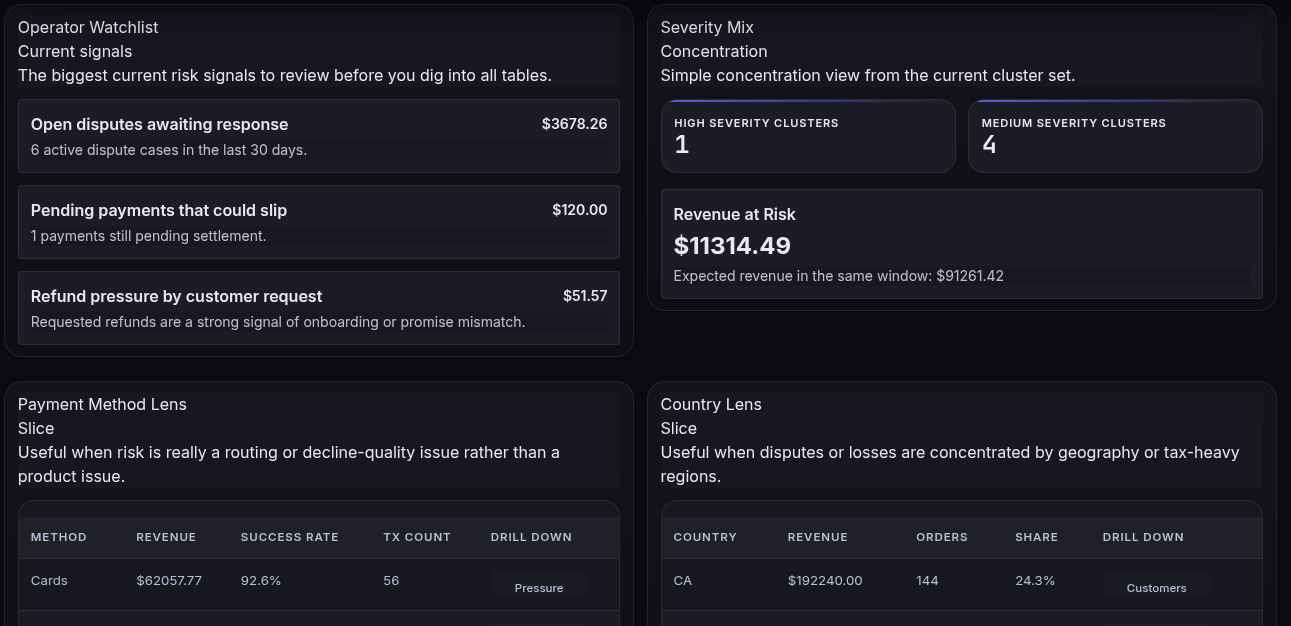Click the High Severity Clusters tile
1291x626 pixels.
808,136
